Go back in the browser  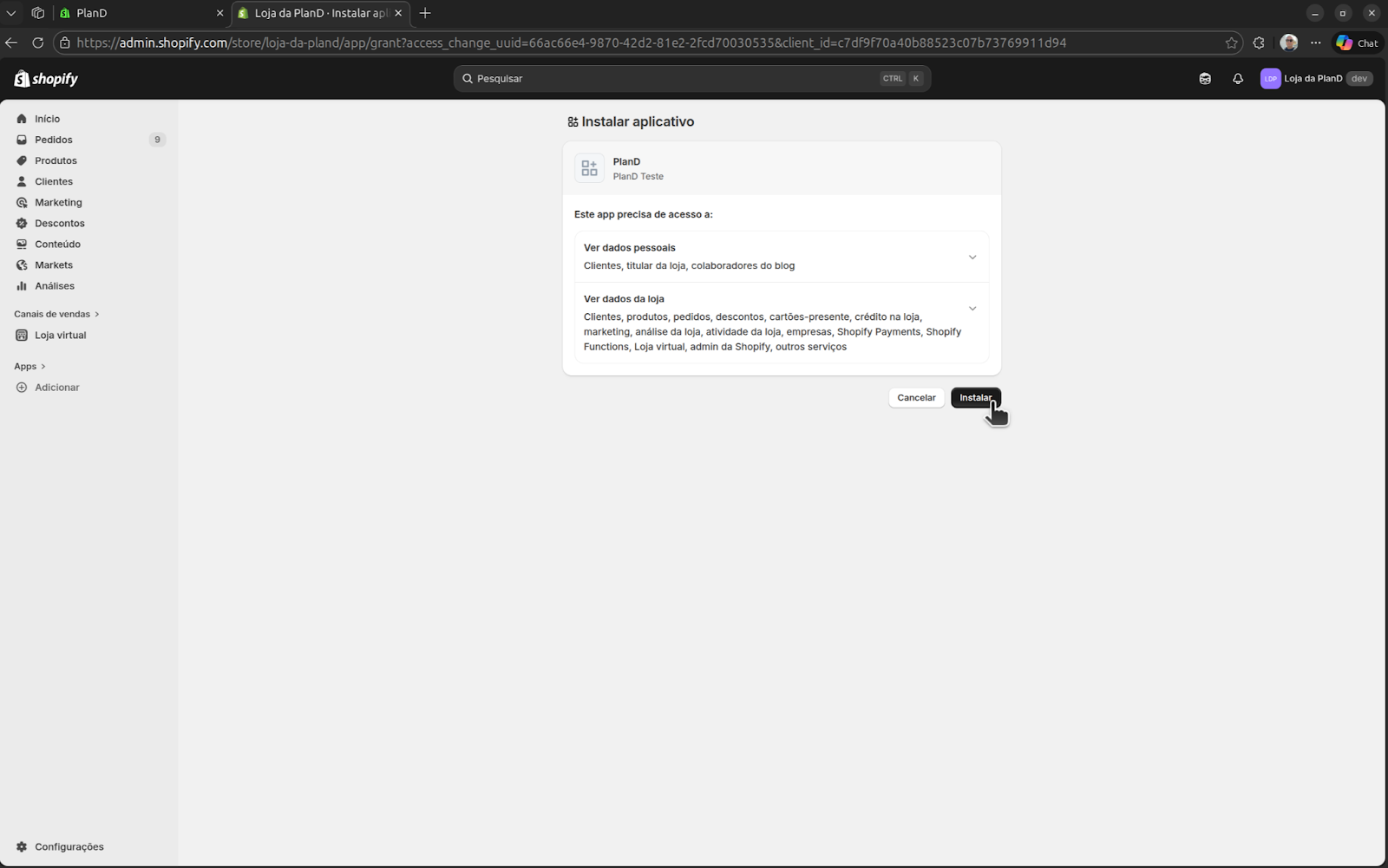tap(11, 42)
